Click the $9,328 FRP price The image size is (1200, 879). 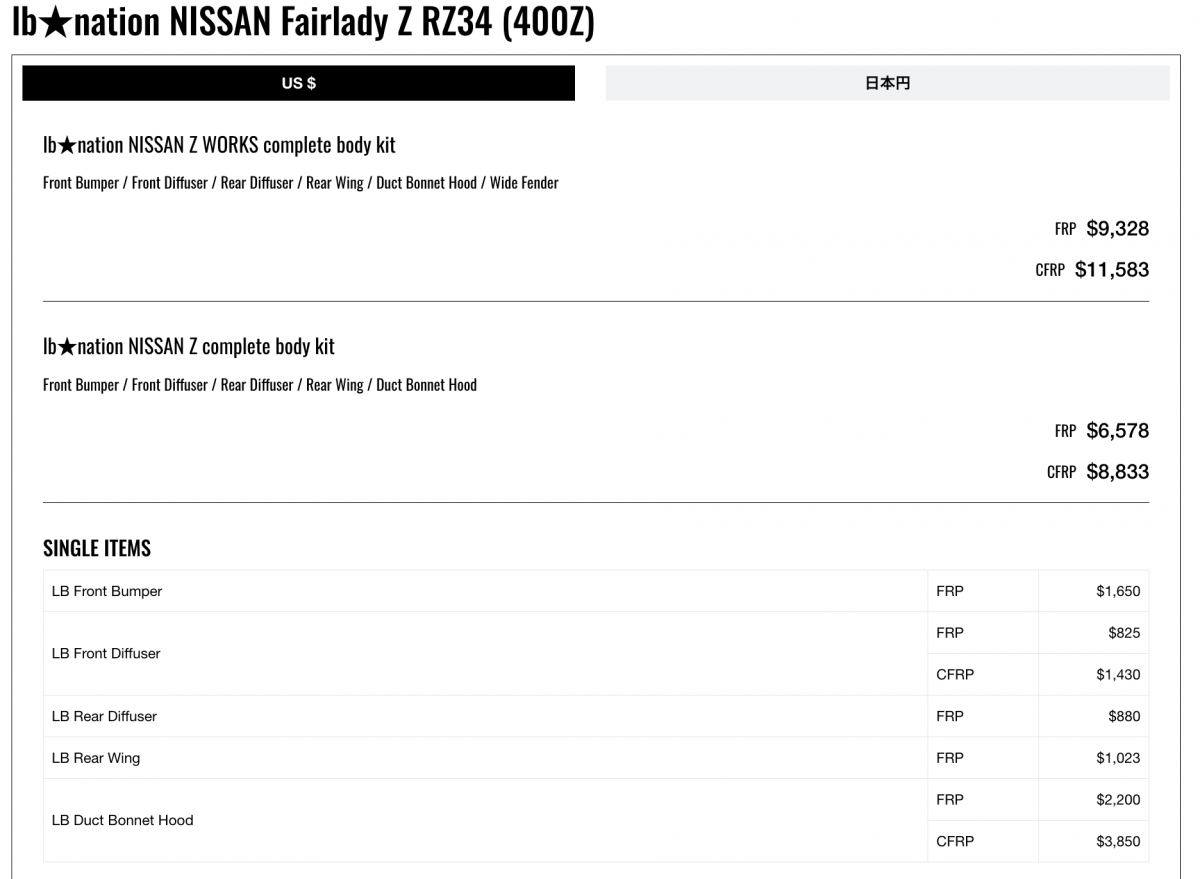1117,229
